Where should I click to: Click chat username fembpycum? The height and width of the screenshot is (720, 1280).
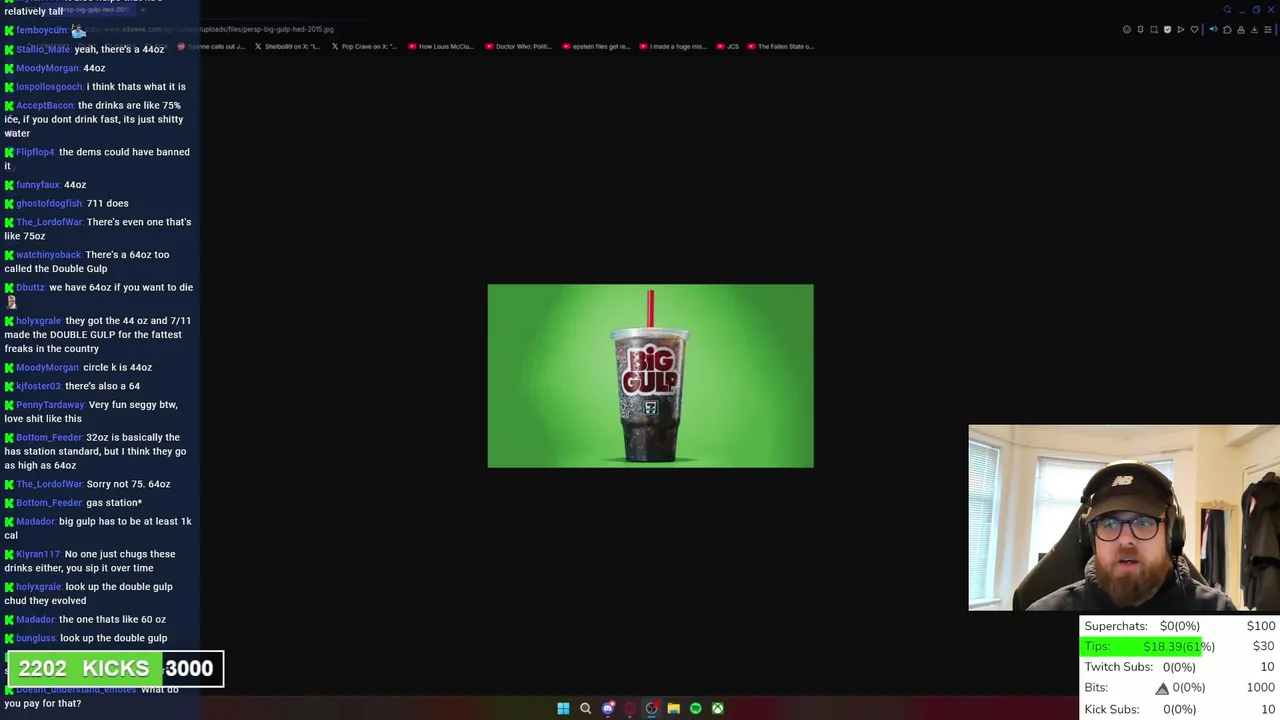click(42, 31)
